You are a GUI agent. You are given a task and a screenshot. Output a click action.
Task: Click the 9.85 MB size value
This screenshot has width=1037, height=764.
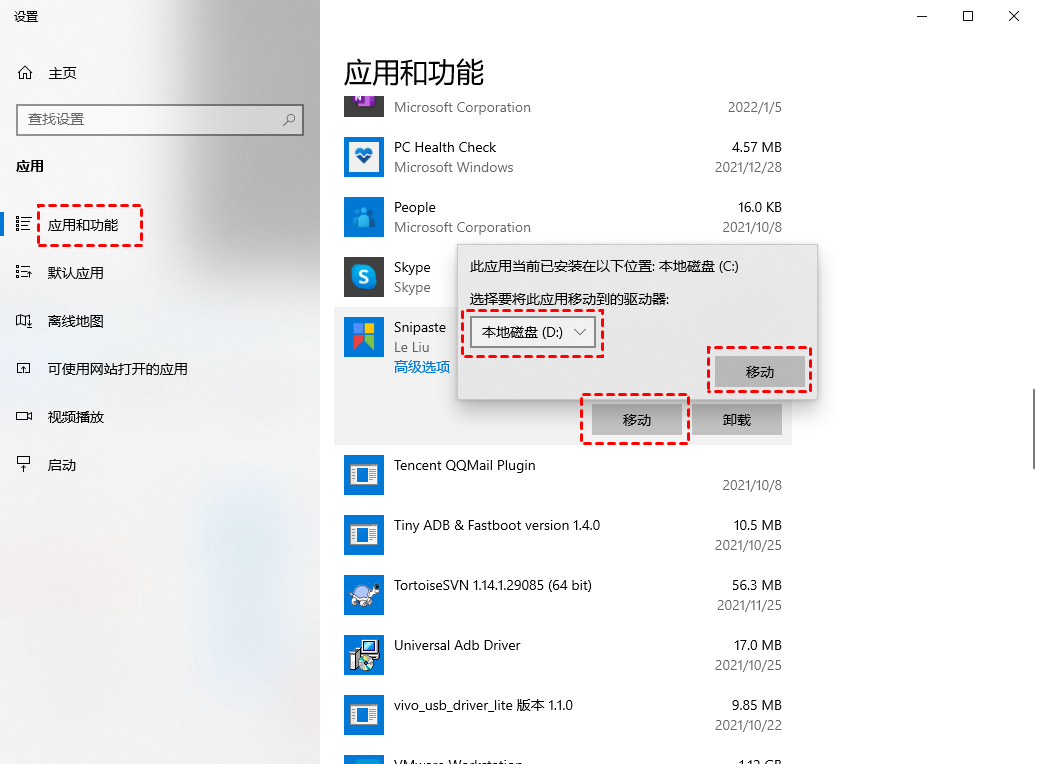pyautogui.click(x=757, y=705)
